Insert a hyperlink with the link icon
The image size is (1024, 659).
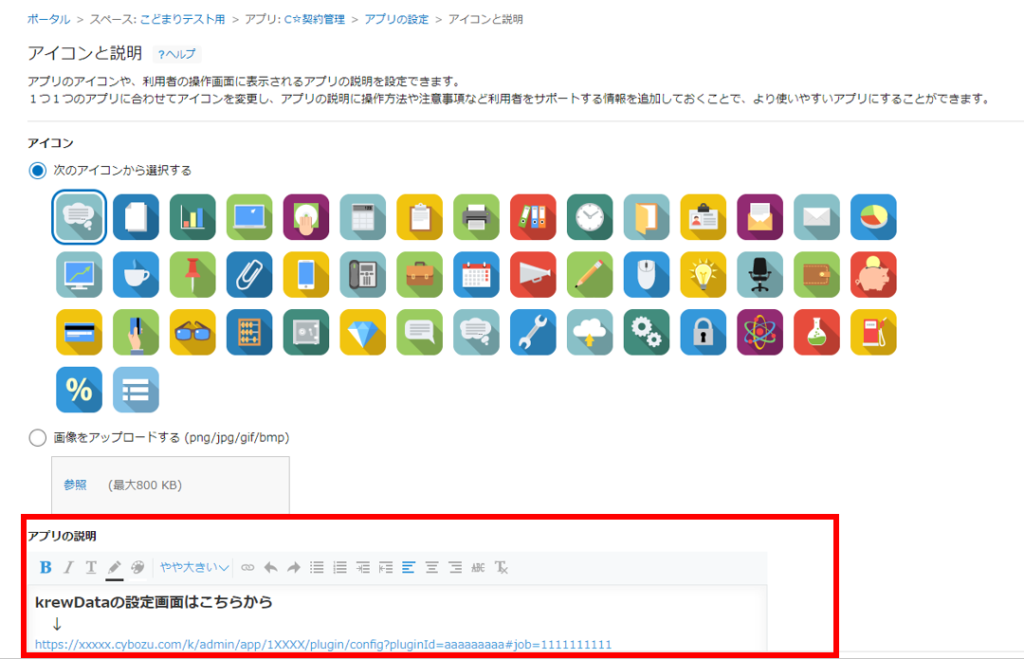click(x=248, y=567)
